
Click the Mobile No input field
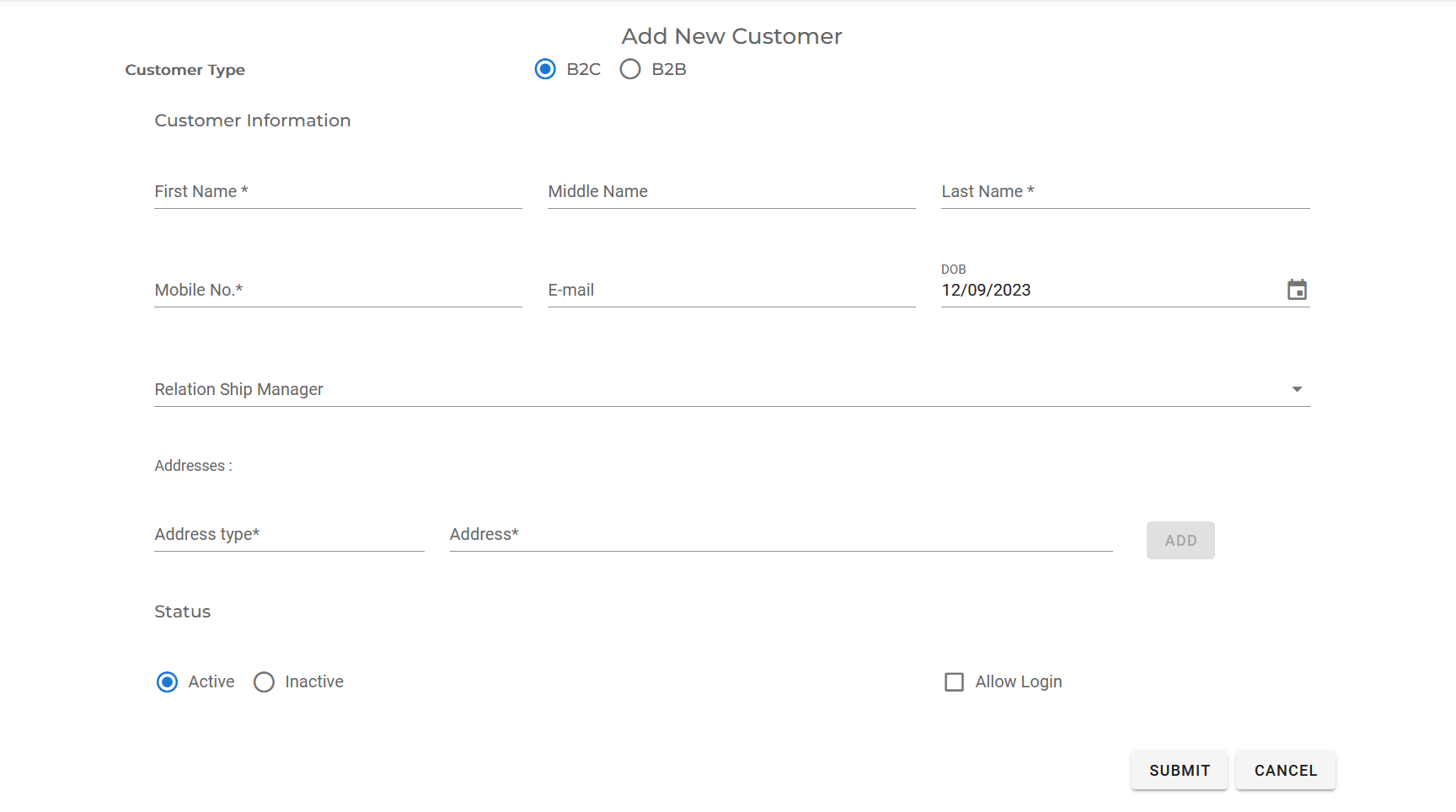tap(337, 289)
